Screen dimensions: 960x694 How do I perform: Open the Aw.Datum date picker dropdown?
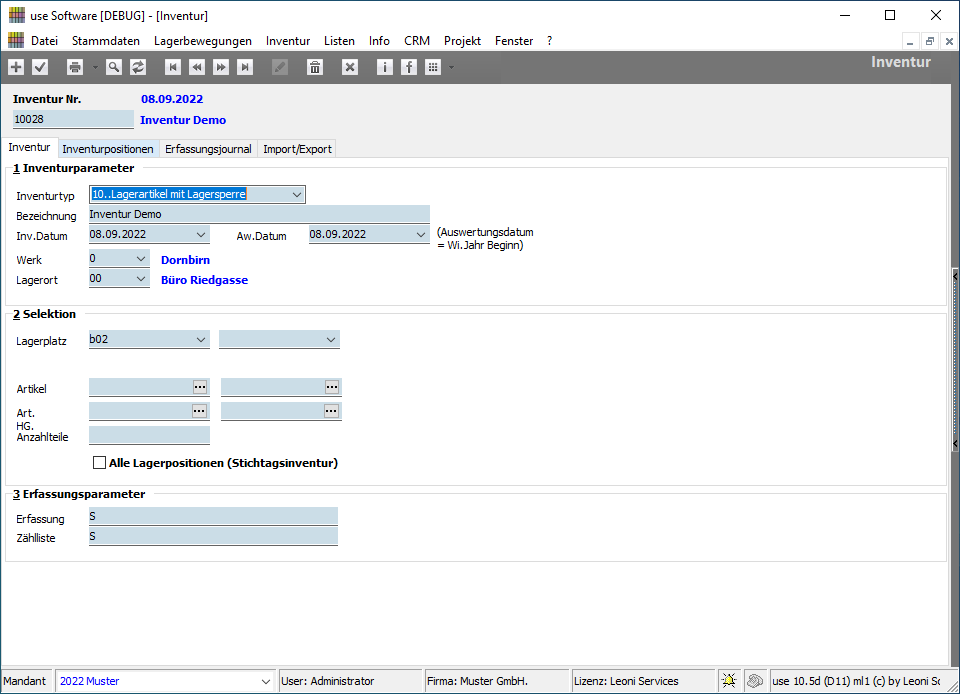click(x=421, y=234)
